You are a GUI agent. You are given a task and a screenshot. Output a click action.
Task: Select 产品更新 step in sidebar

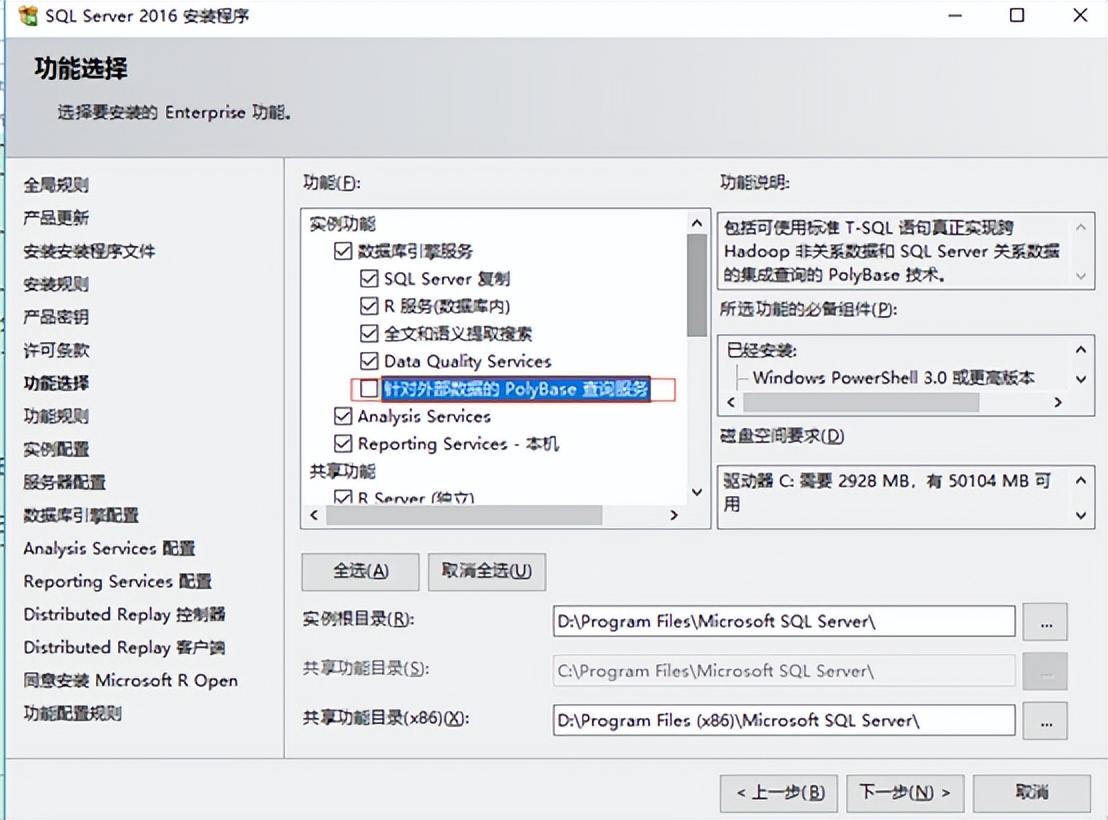click(x=56, y=218)
